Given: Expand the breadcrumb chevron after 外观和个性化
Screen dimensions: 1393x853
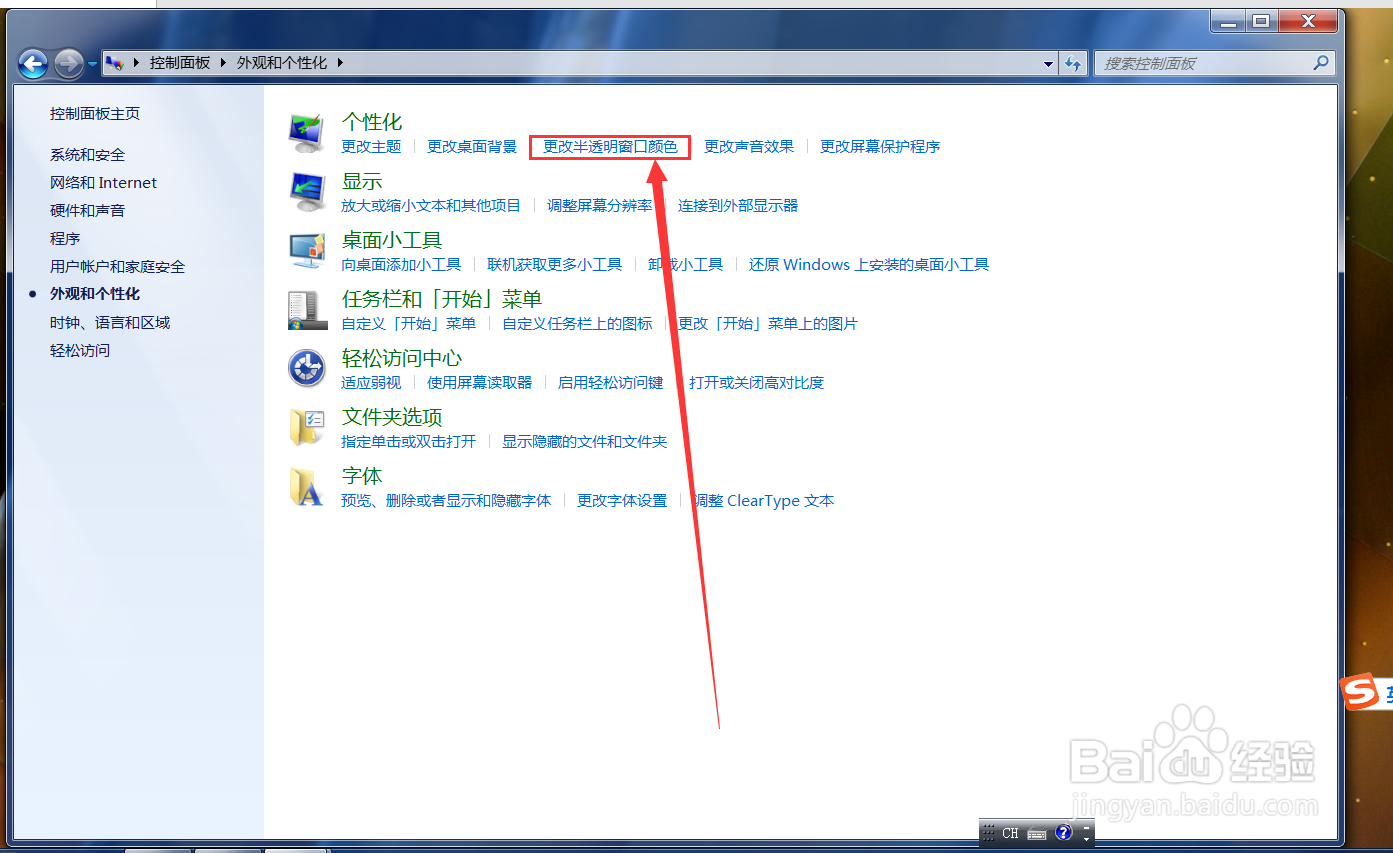Looking at the screenshot, I should (340, 62).
